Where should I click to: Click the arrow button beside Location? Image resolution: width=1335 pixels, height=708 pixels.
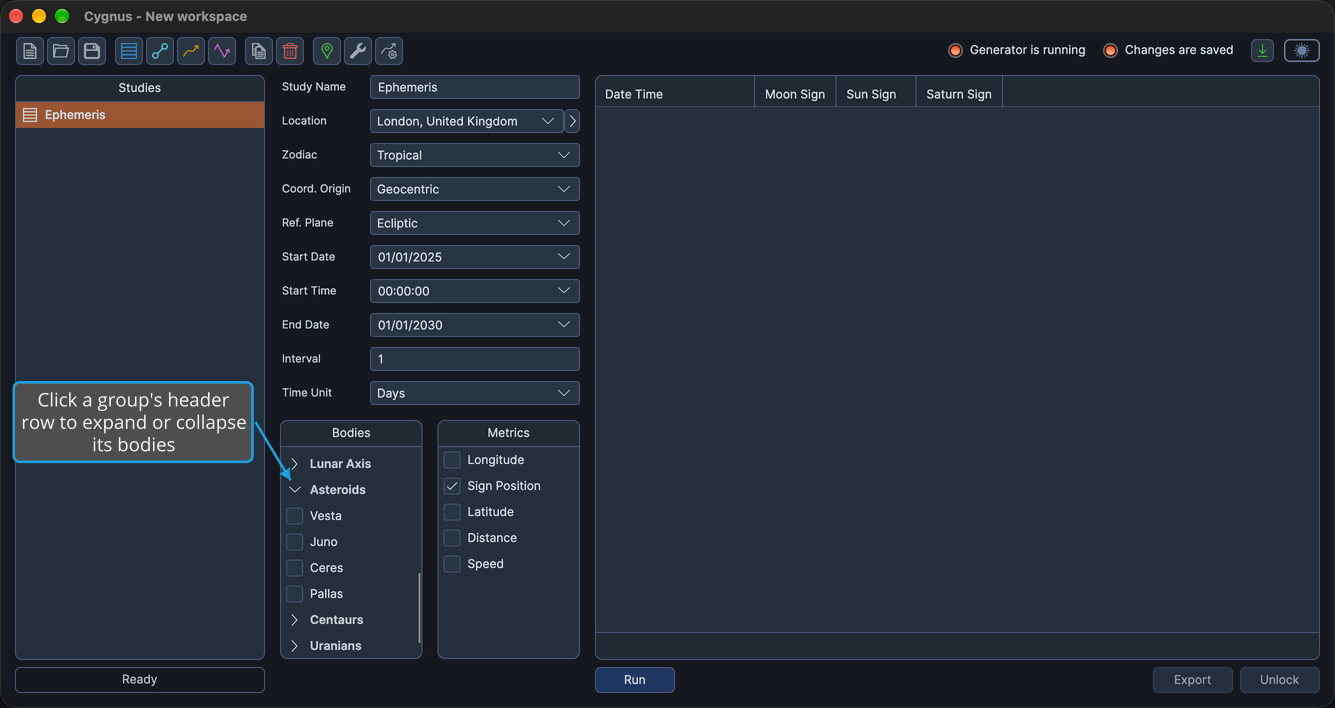click(x=572, y=121)
